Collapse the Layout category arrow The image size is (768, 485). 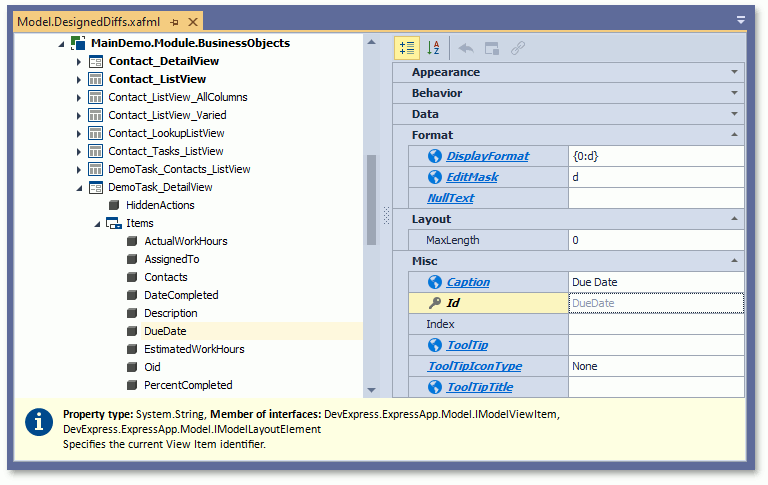point(734,219)
